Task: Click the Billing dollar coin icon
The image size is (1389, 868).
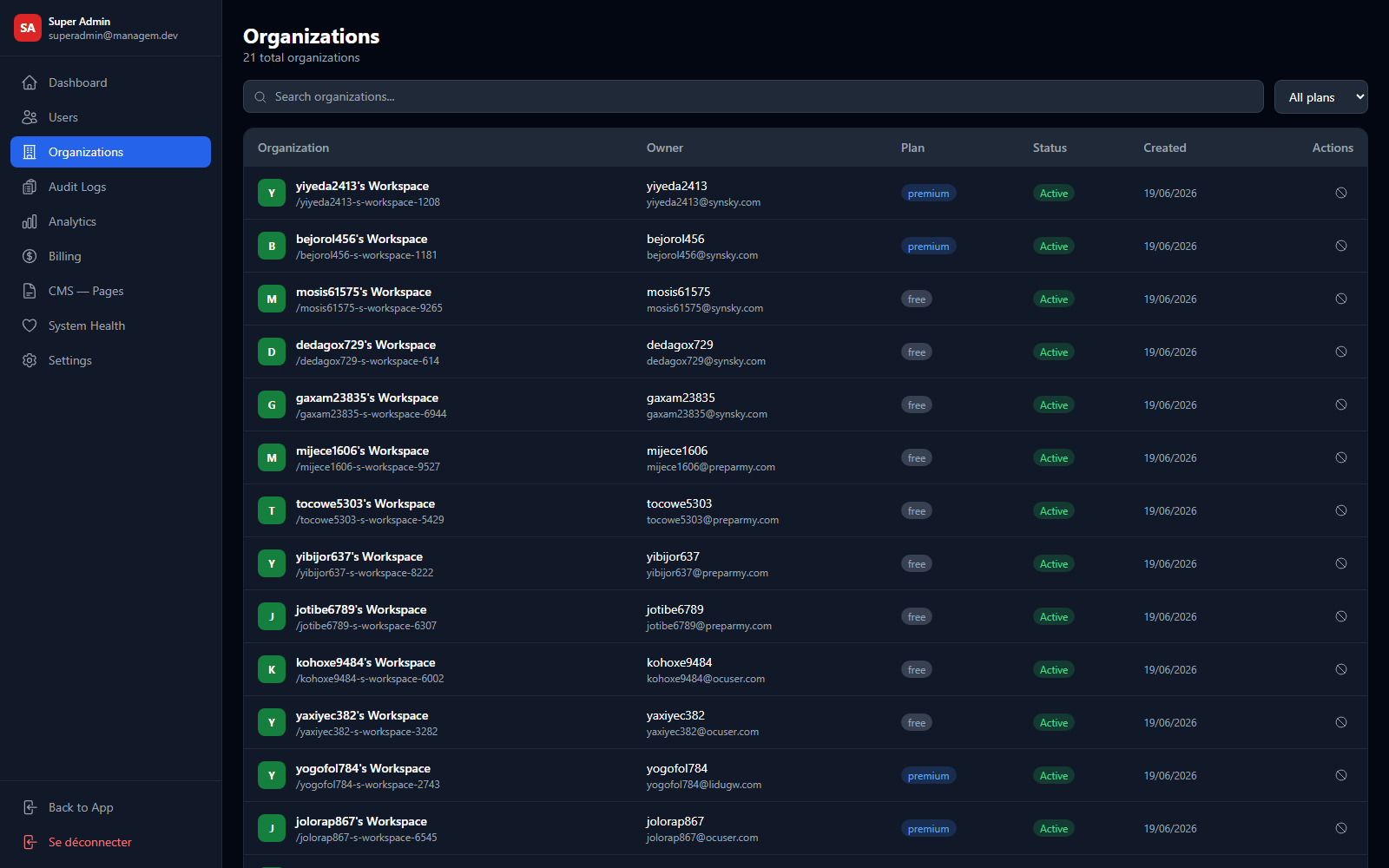Action: pyautogui.click(x=30, y=256)
